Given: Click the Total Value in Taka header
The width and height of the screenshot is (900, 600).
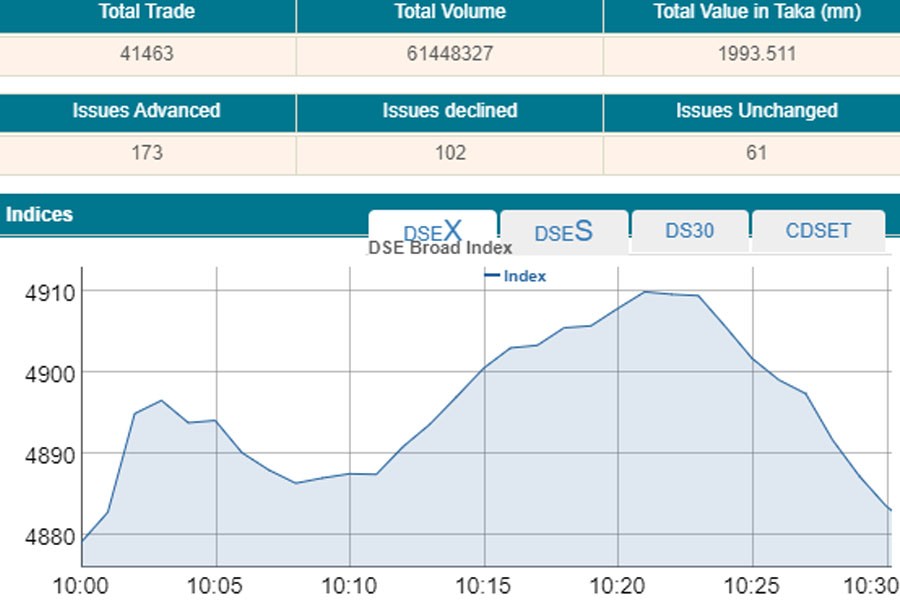Looking at the screenshot, I should click(756, 13).
